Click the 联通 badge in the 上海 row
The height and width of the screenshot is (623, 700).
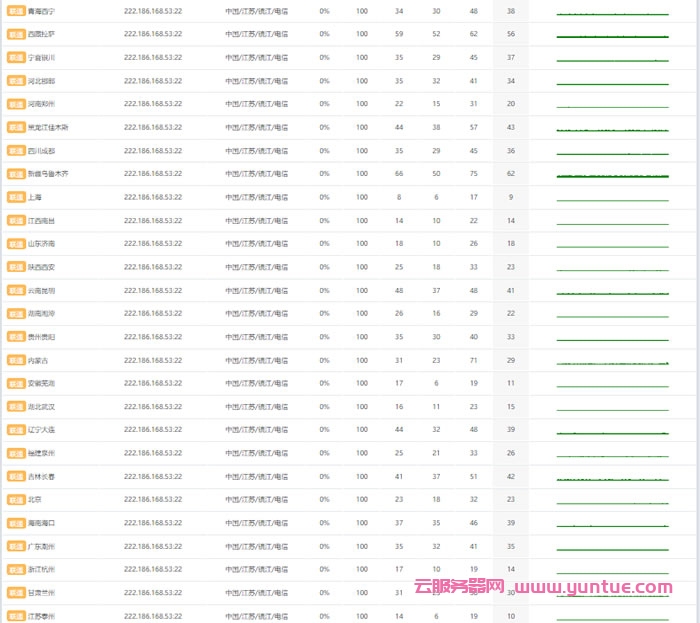(15, 197)
